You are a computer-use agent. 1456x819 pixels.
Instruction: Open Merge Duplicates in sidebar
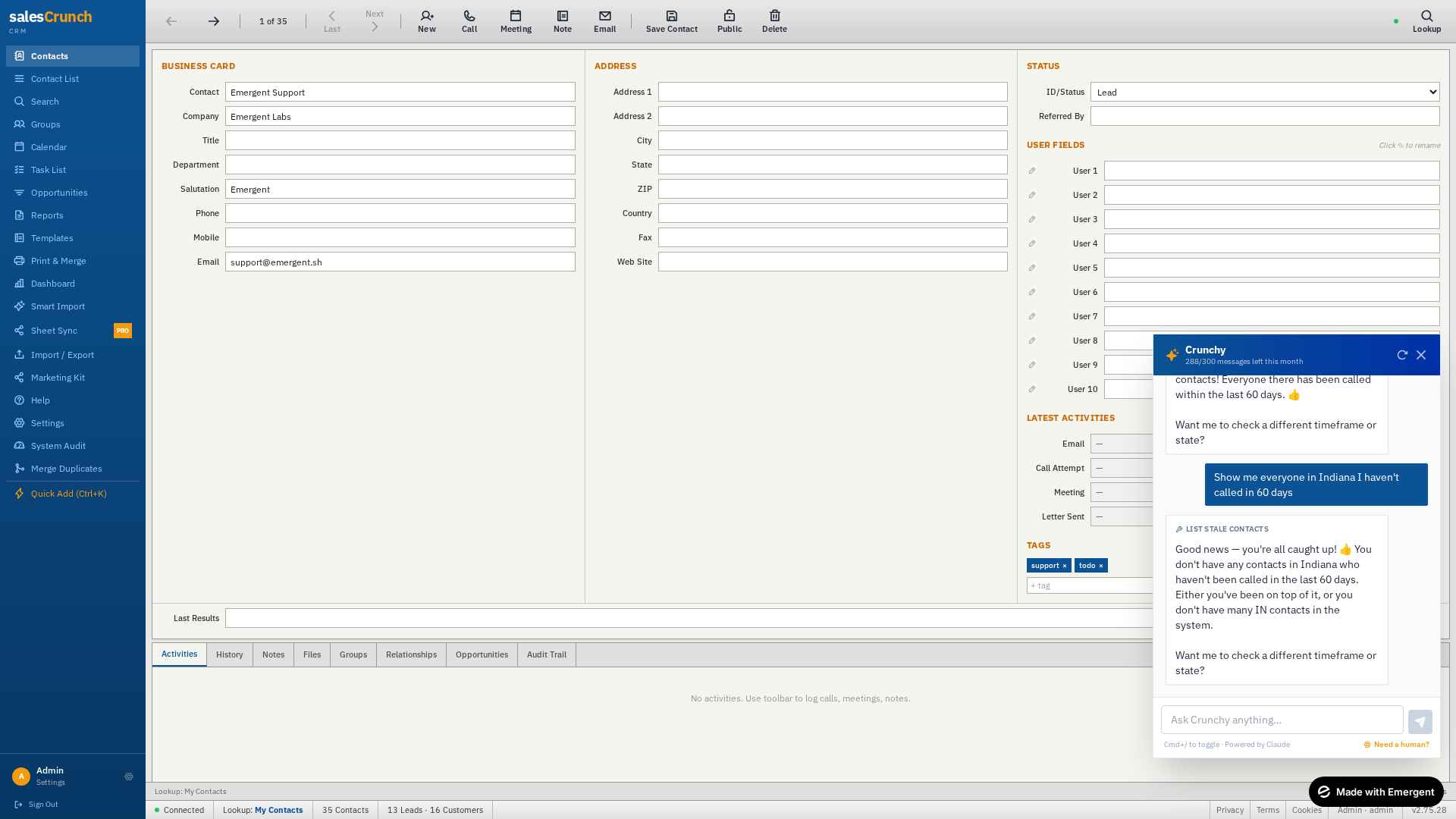pyautogui.click(x=73, y=469)
